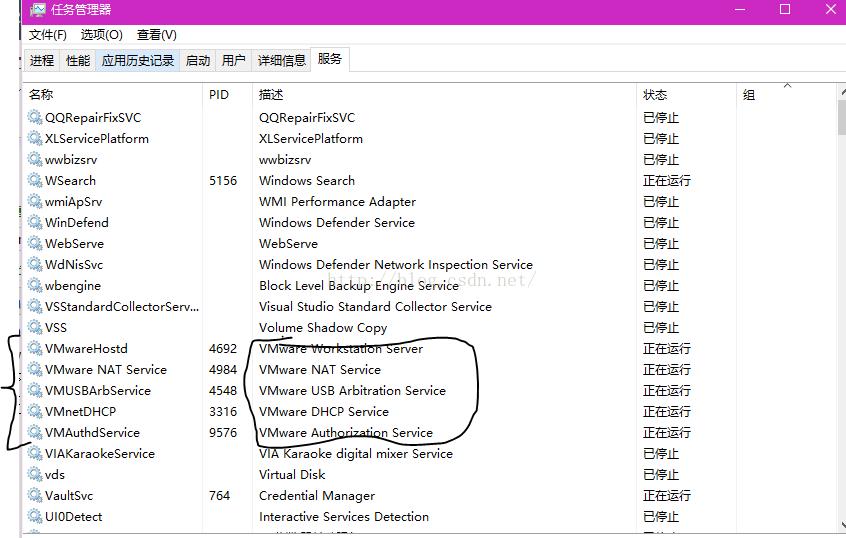Select the VMnetDHCP service name

coord(80,412)
